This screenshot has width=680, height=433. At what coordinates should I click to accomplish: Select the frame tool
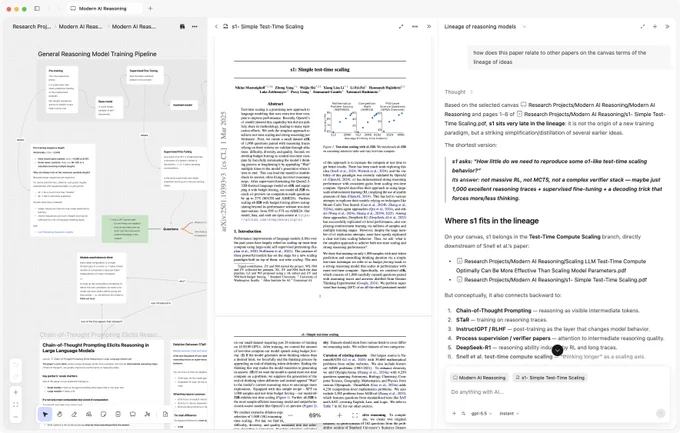point(133,414)
